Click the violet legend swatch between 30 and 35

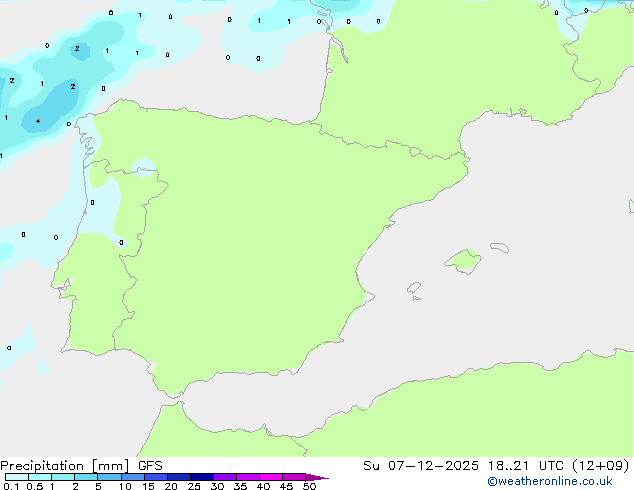pos(225,477)
